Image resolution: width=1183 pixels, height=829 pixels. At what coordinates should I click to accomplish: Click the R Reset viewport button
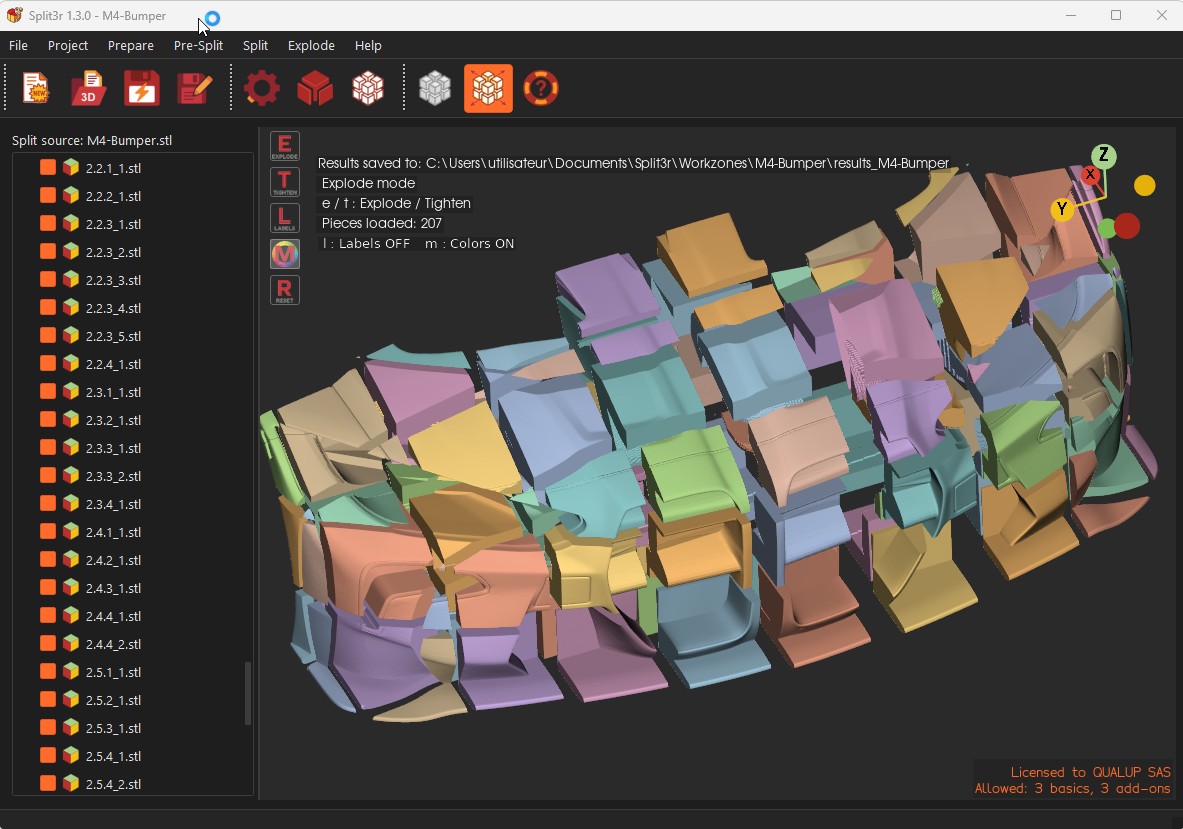point(284,290)
